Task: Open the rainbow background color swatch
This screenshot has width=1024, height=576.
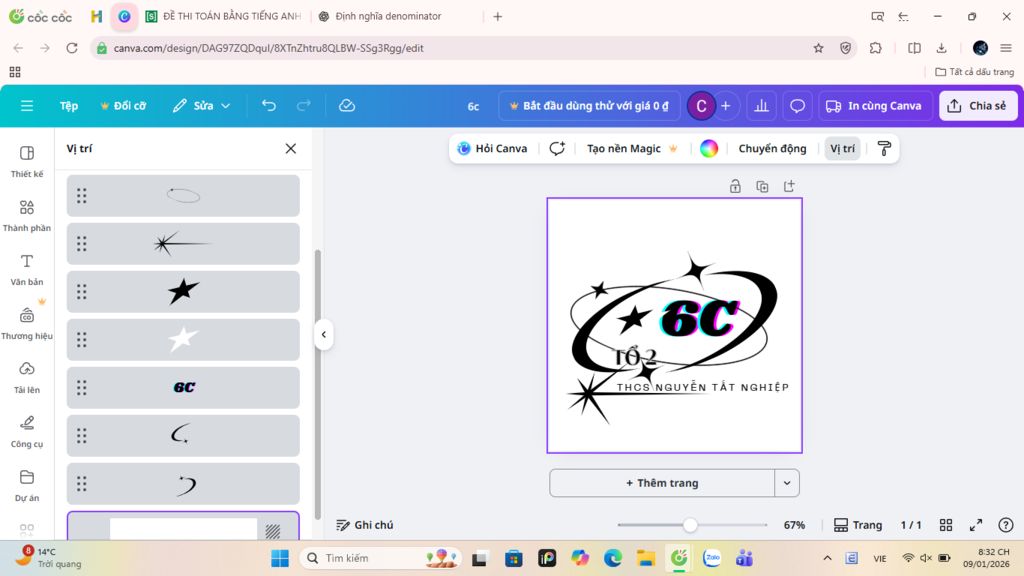Action: point(709,148)
